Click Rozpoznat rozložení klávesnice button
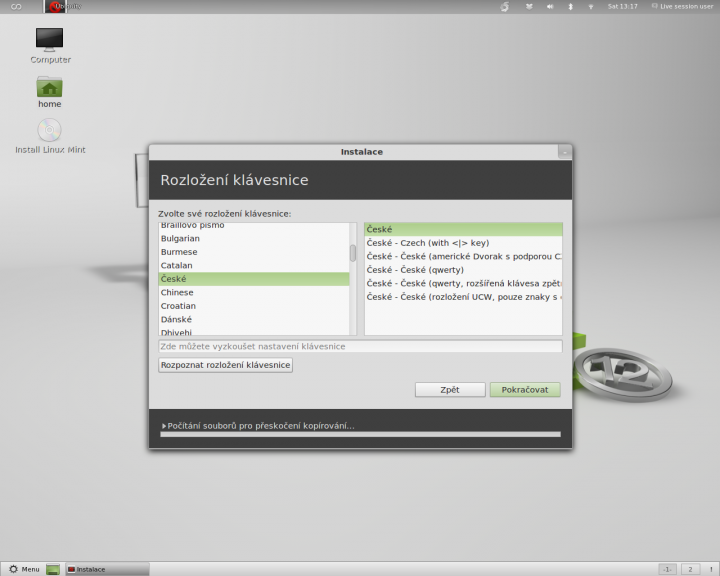 [225, 365]
